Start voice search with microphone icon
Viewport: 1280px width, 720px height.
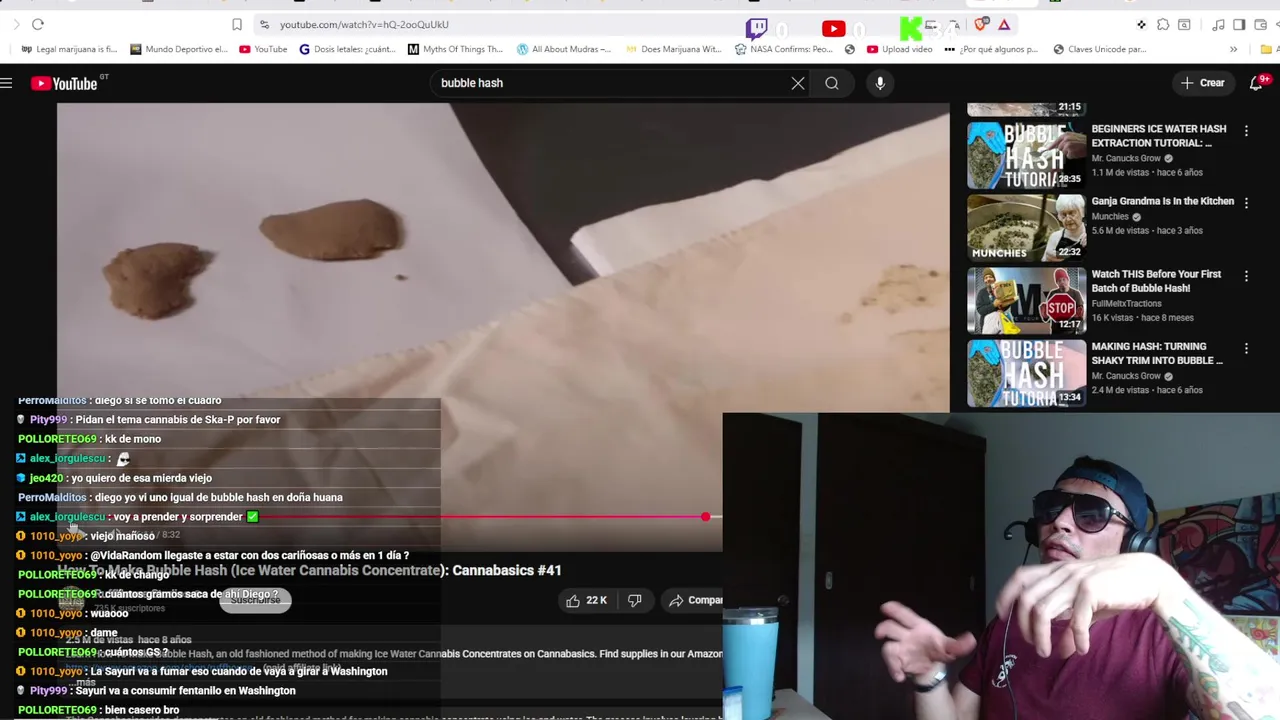(x=880, y=83)
